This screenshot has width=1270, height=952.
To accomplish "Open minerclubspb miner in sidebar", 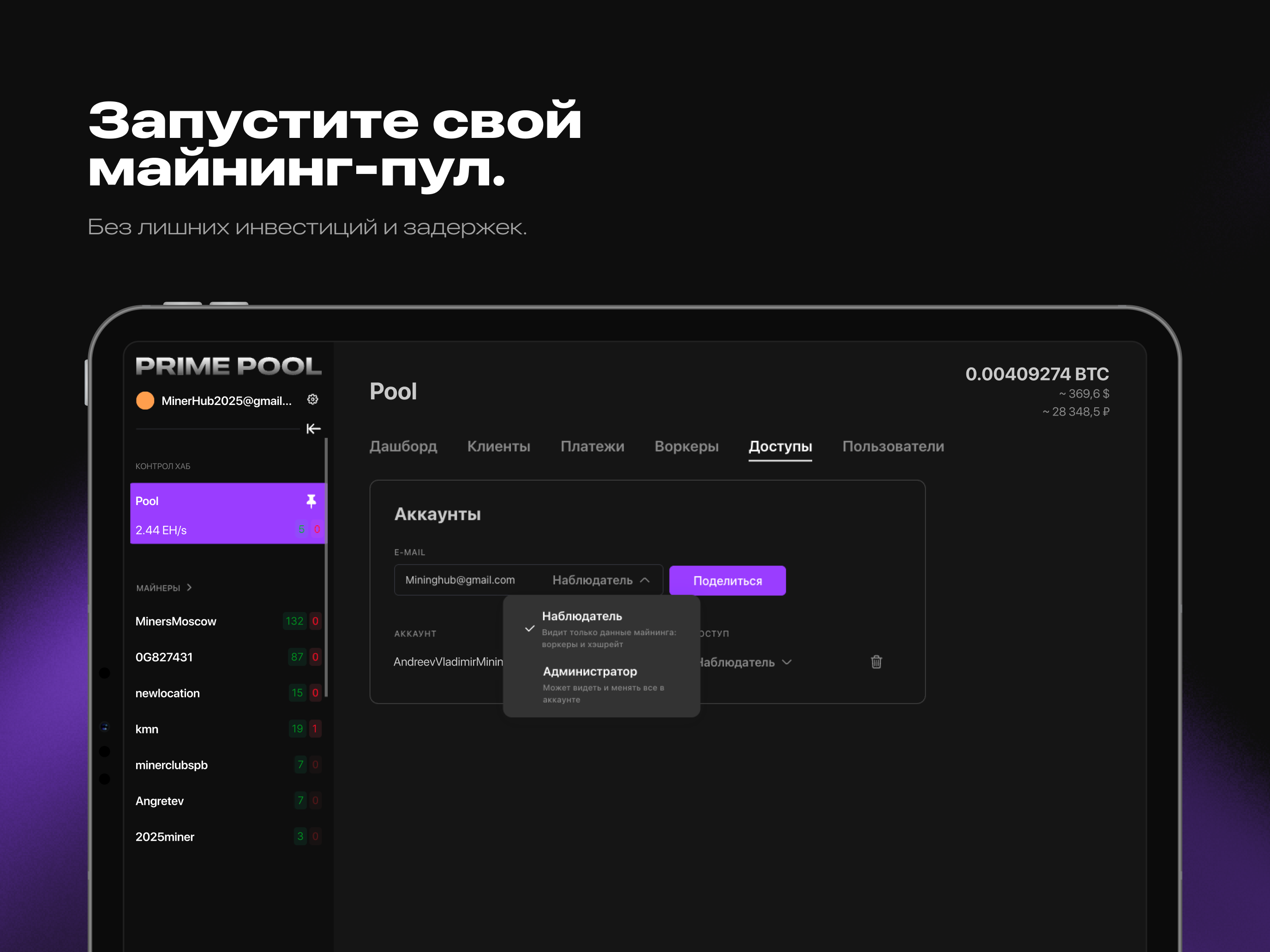I will click(228, 765).
